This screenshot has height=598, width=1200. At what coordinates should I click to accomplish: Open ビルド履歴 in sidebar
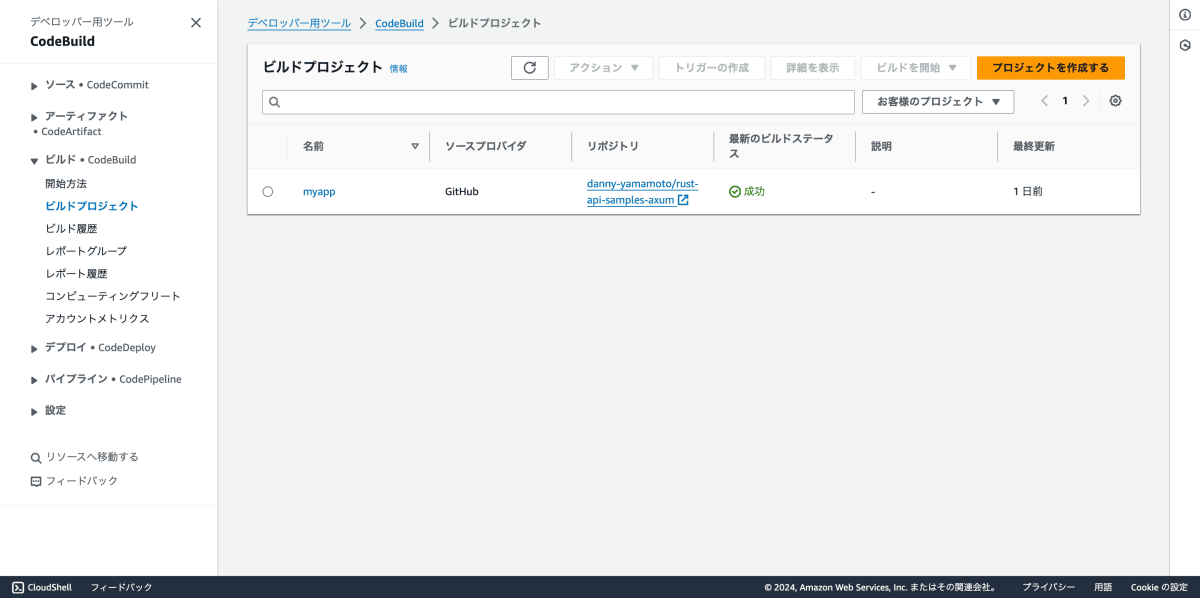tap(71, 229)
